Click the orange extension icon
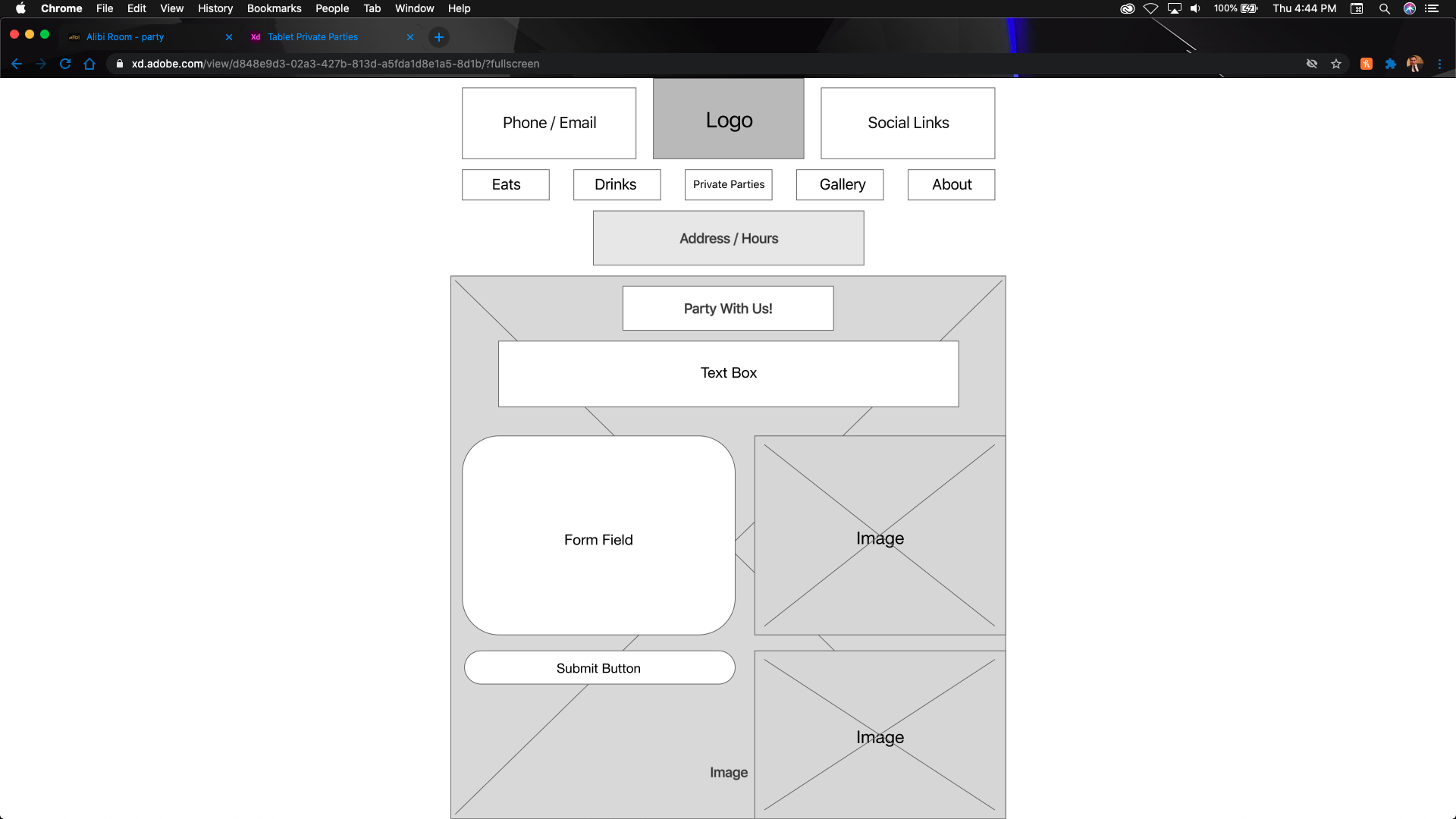This screenshot has height=819, width=1456. click(1367, 64)
